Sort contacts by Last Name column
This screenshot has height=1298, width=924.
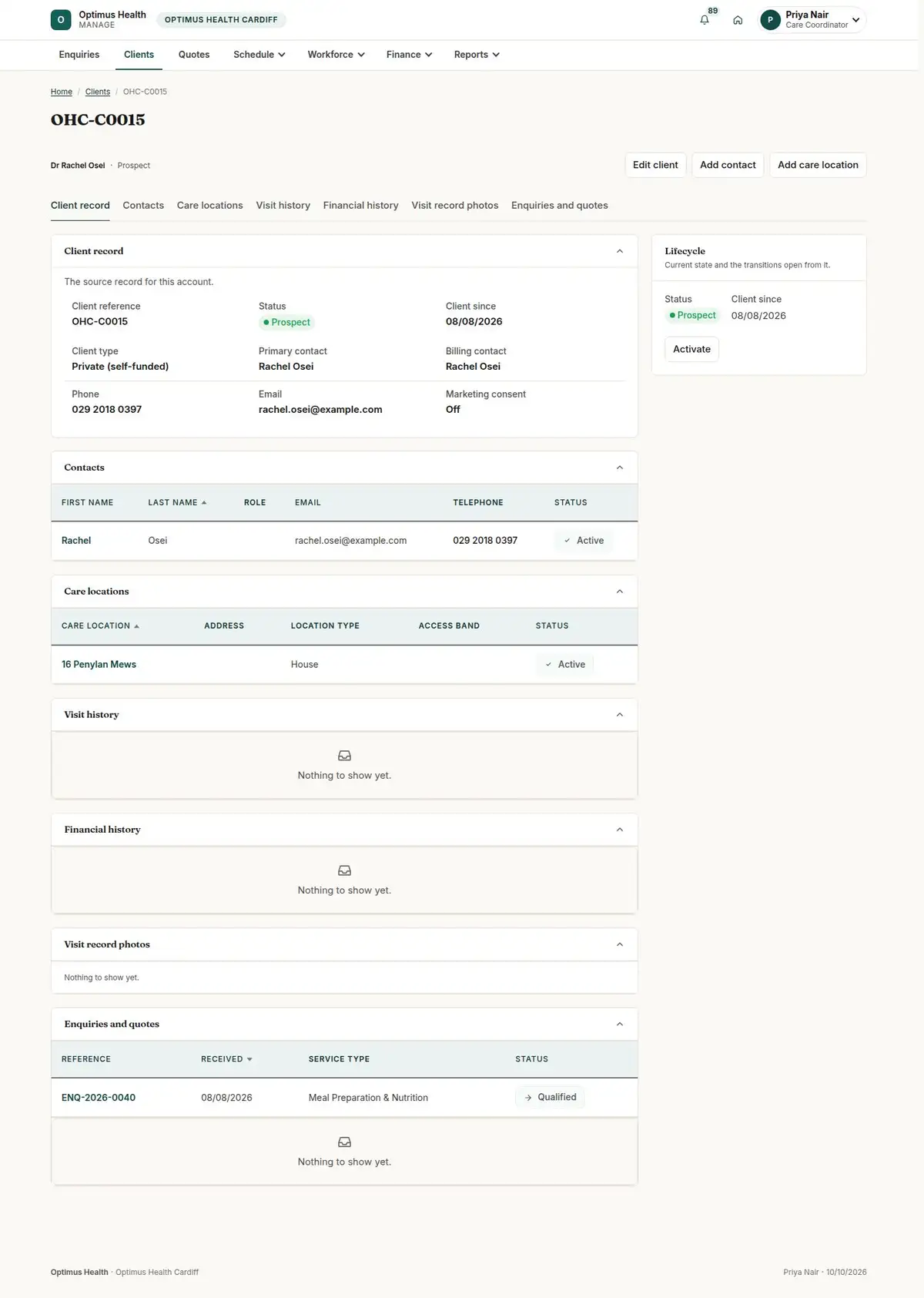tap(177, 502)
